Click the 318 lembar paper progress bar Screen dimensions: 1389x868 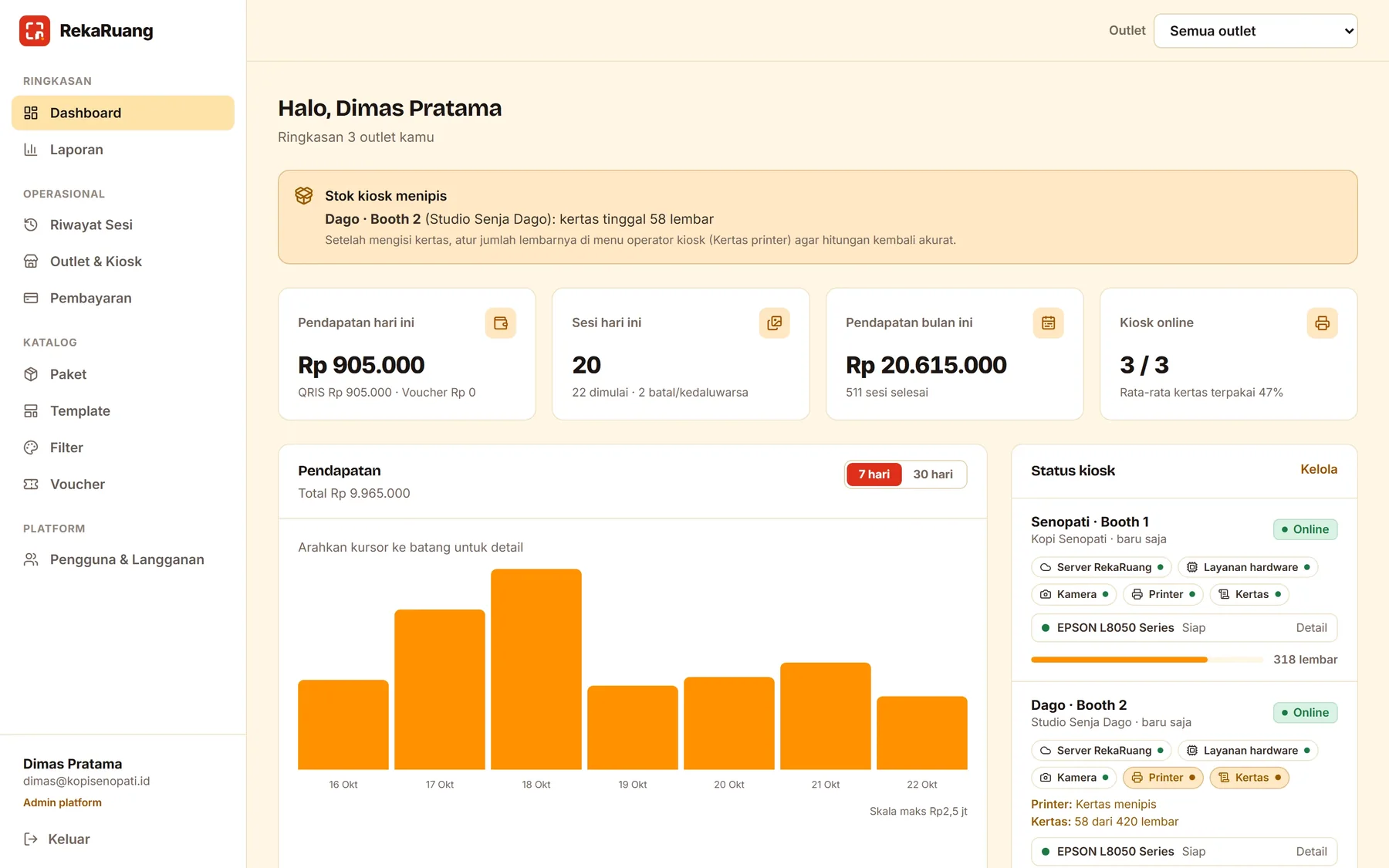pyautogui.click(x=1147, y=660)
